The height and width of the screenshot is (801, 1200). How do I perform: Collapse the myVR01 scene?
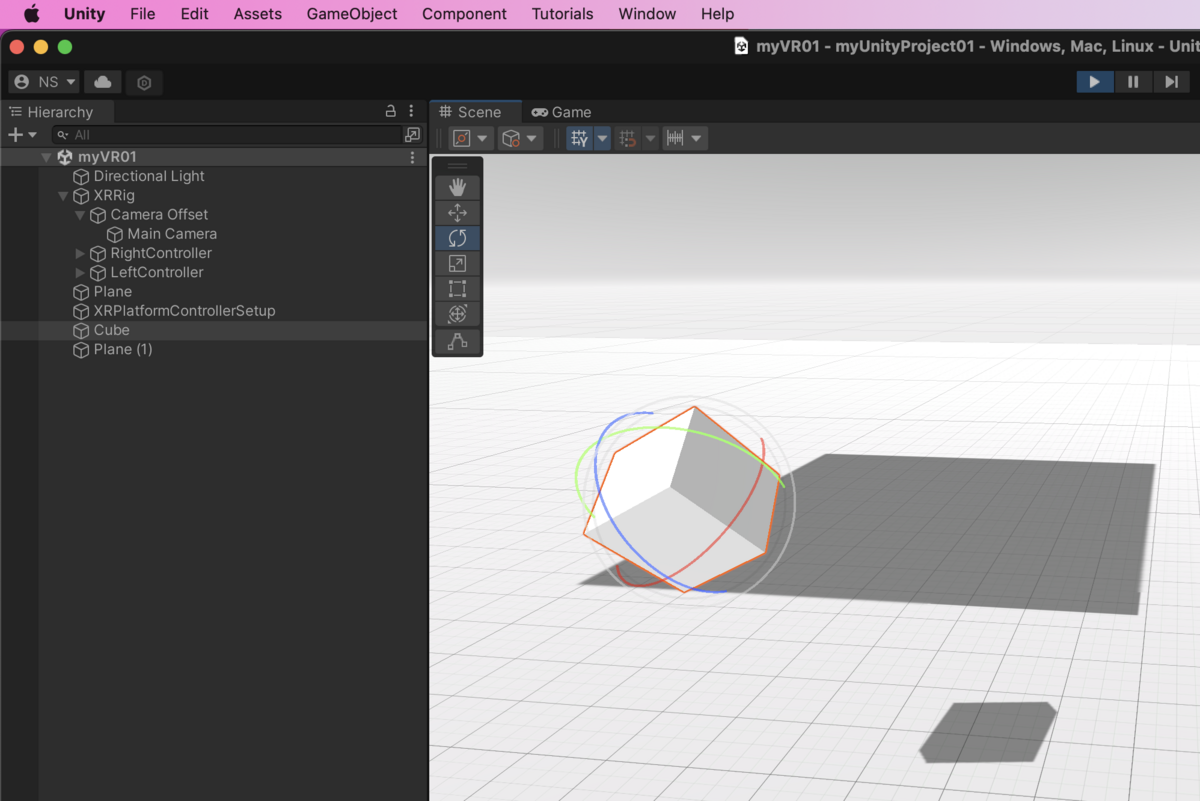tap(46, 158)
